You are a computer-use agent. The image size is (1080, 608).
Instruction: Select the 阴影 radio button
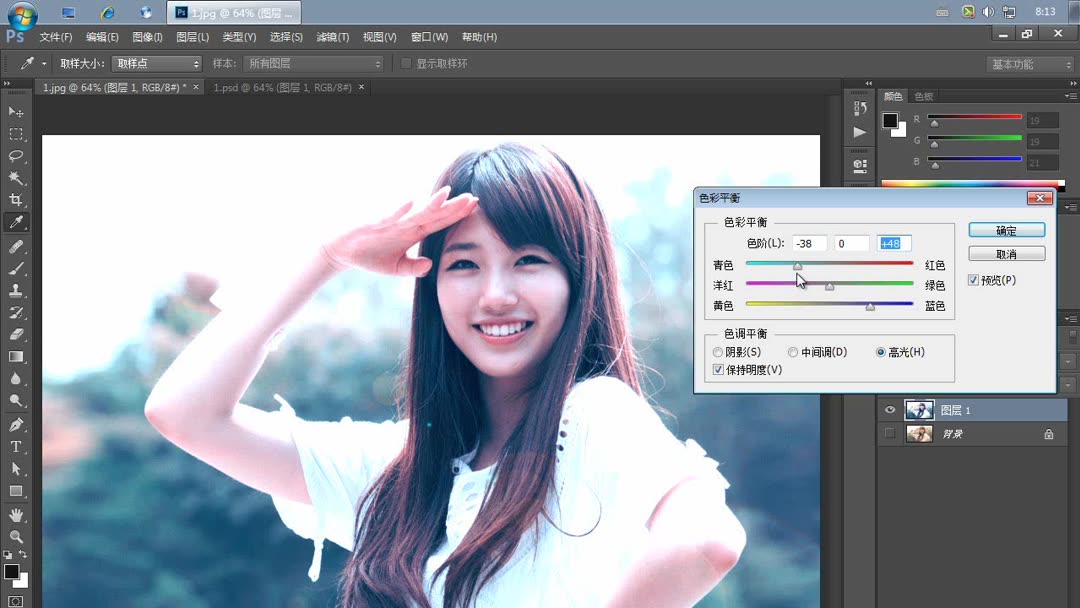[x=718, y=352]
